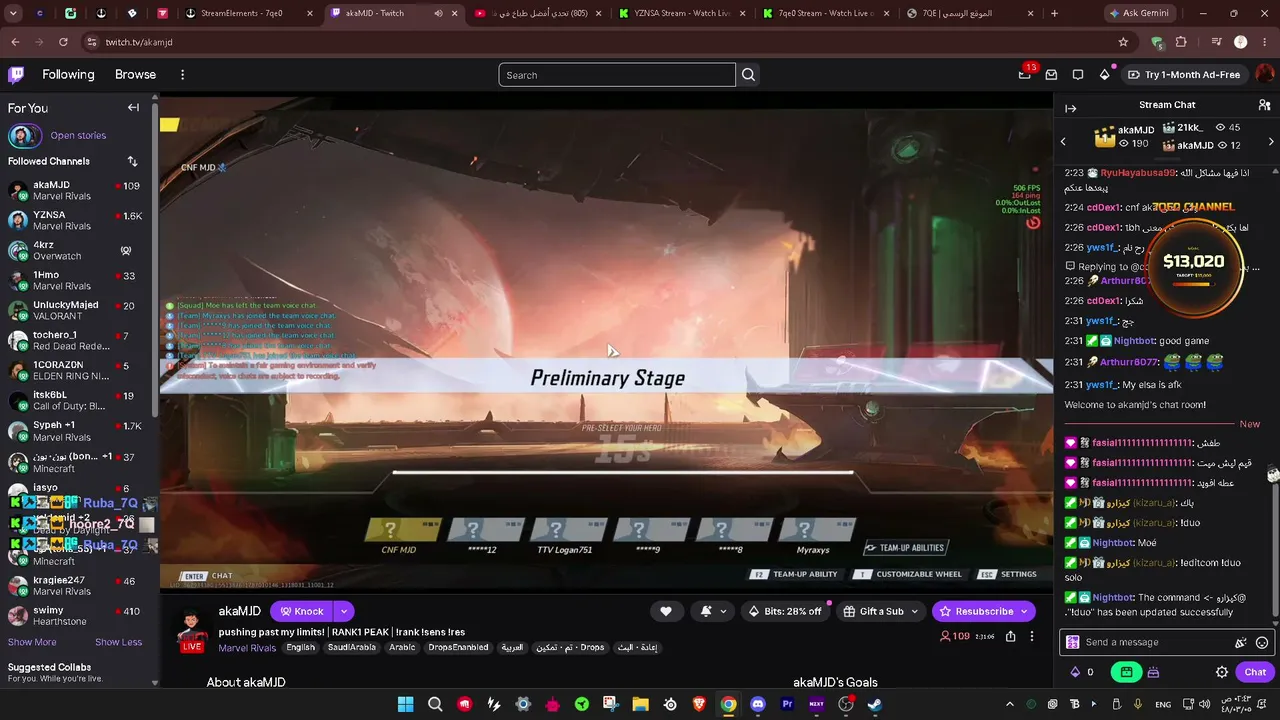Open Discord from the taskbar
This screenshot has width=1280, height=720.
point(757,704)
